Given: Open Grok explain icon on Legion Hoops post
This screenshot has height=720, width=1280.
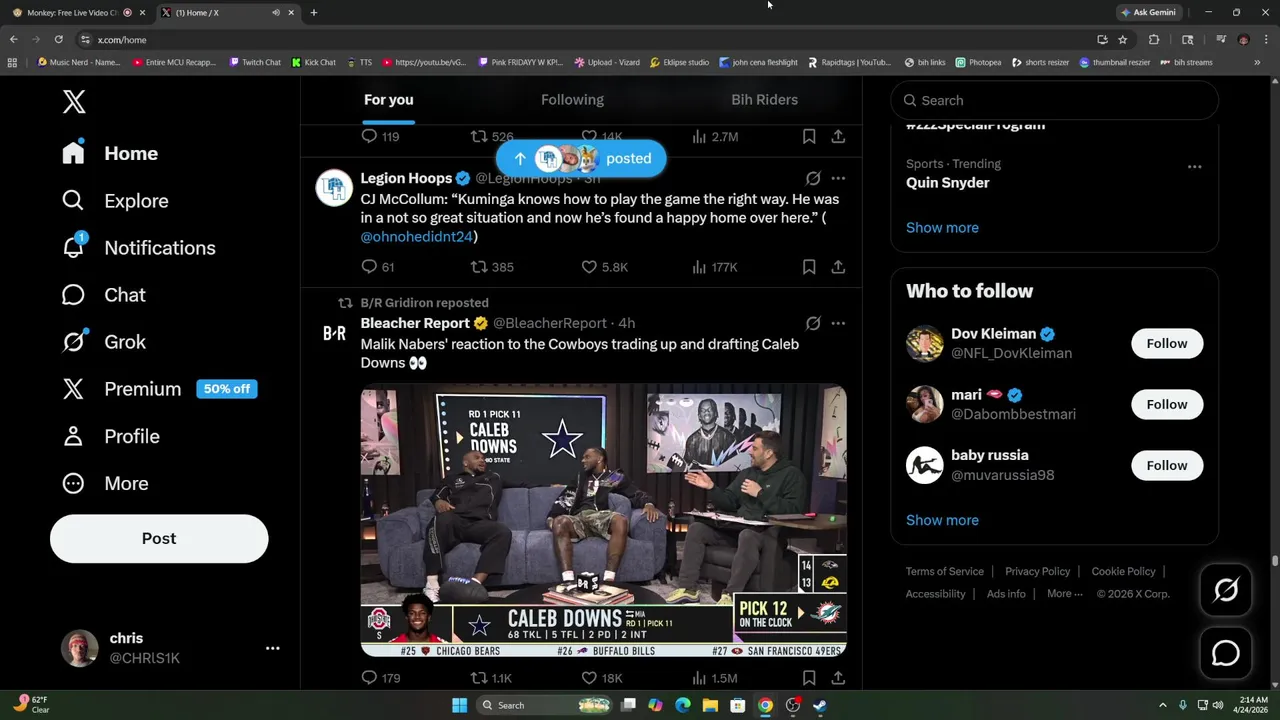Looking at the screenshot, I should [813, 178].
